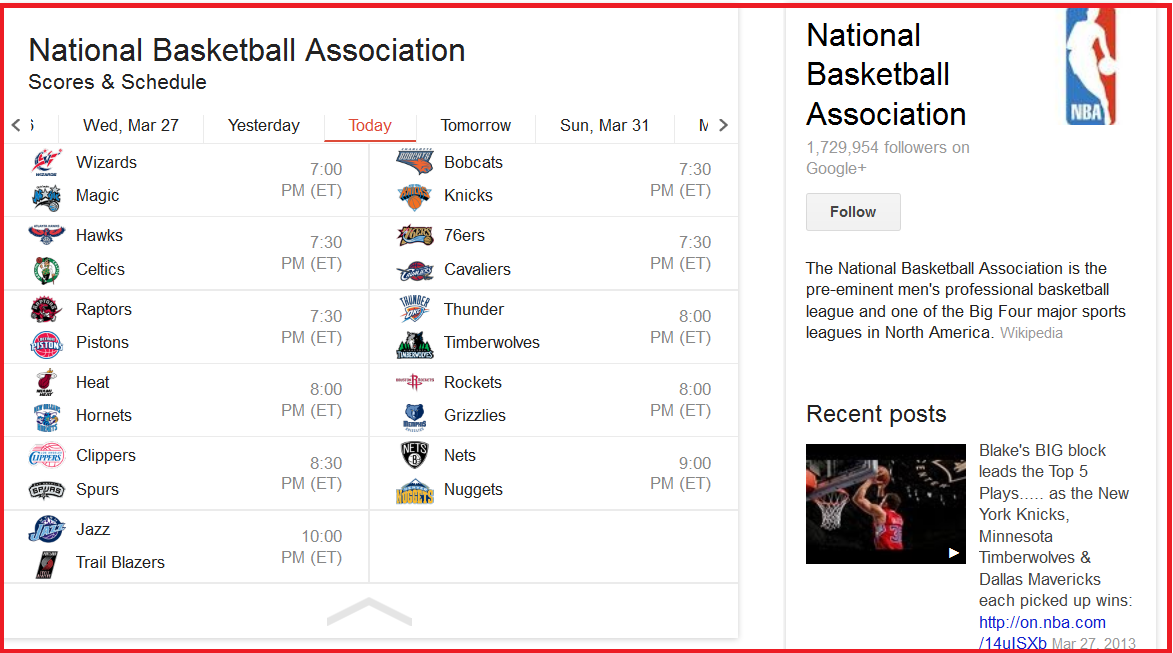
Task: Open the Tomorrow schedule tab
Action: [x=476, y=126]
